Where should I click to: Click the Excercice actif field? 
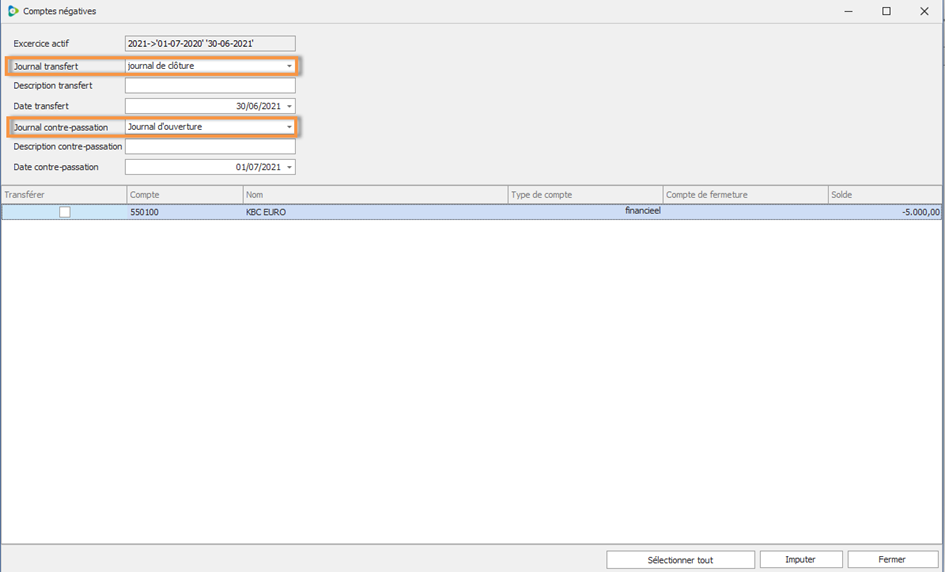[210, 43]
